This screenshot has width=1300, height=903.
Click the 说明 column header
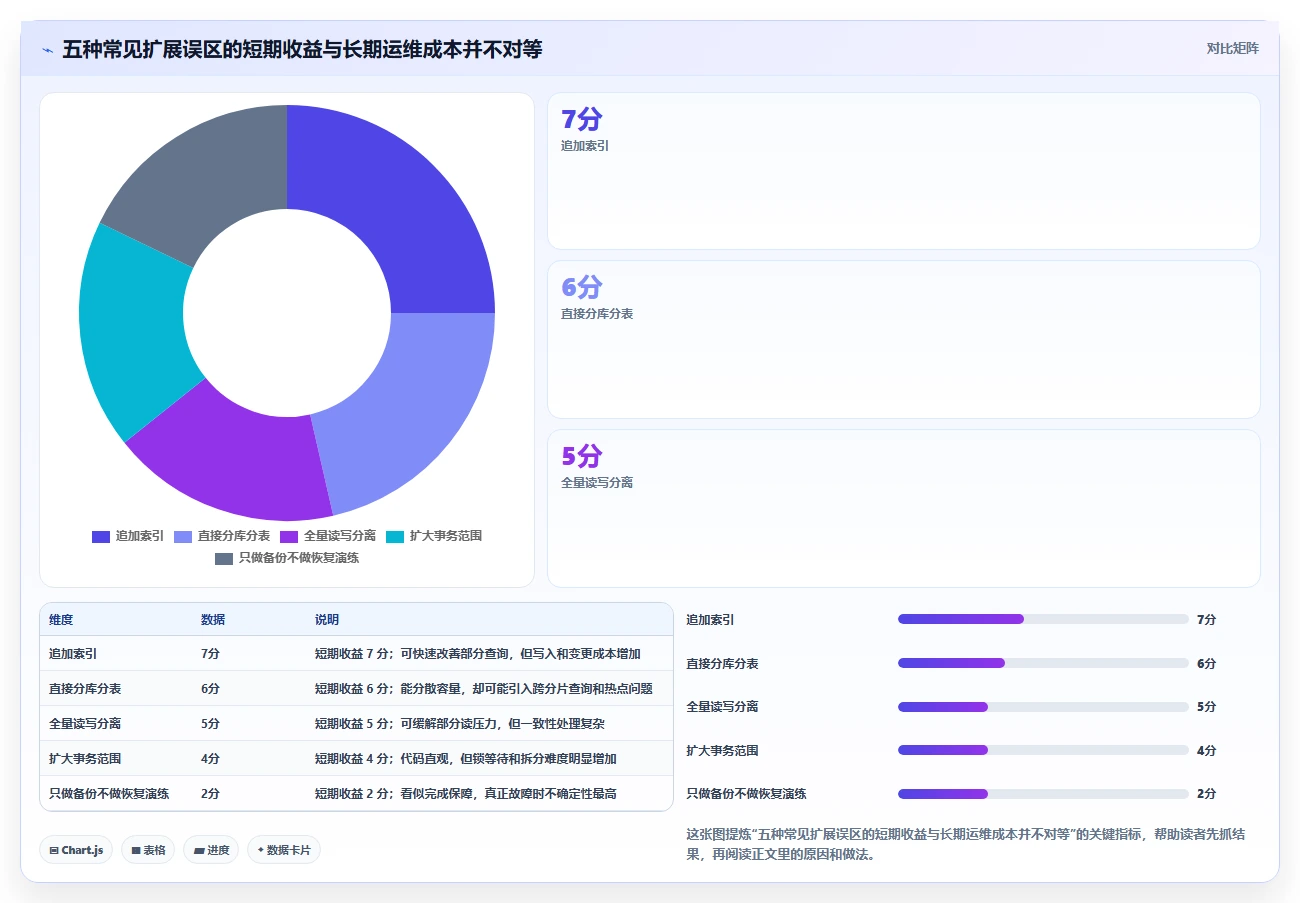[327, 620]
